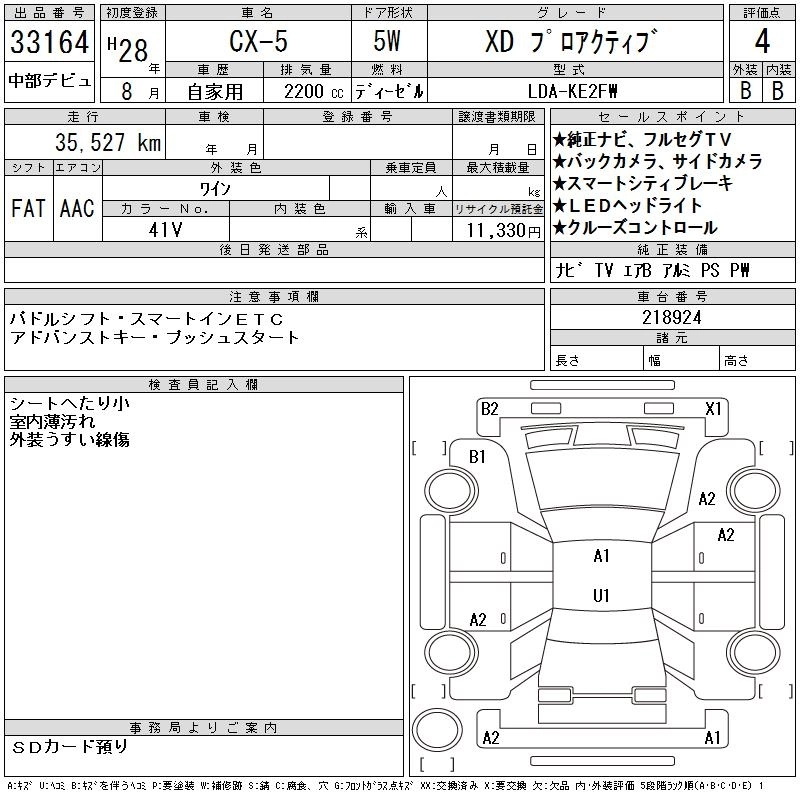The image size is (800, 800).
Task: Select the overall evaluation score 4
Action: click(762, 41)
